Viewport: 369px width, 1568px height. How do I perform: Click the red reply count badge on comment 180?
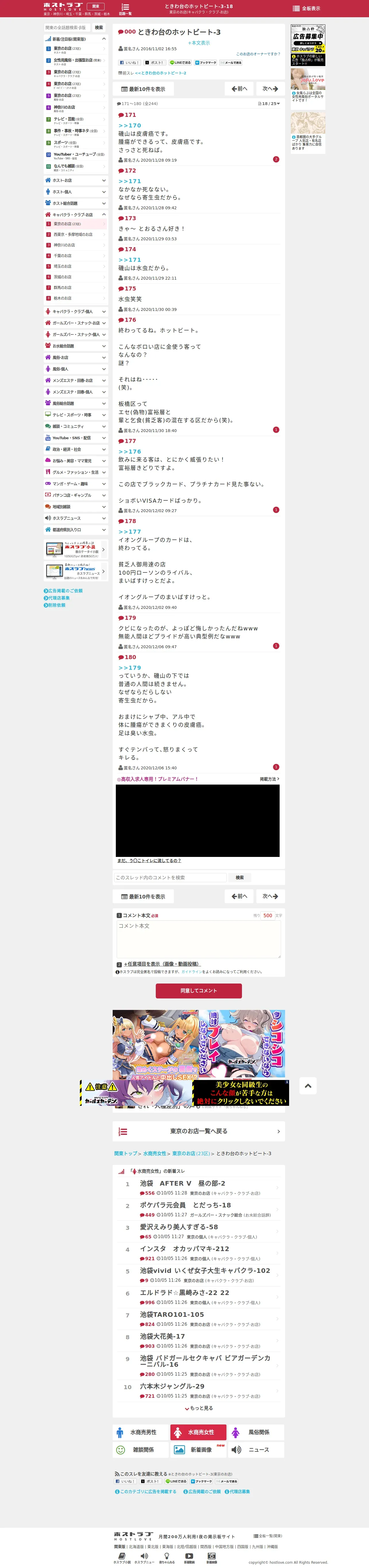276,767
